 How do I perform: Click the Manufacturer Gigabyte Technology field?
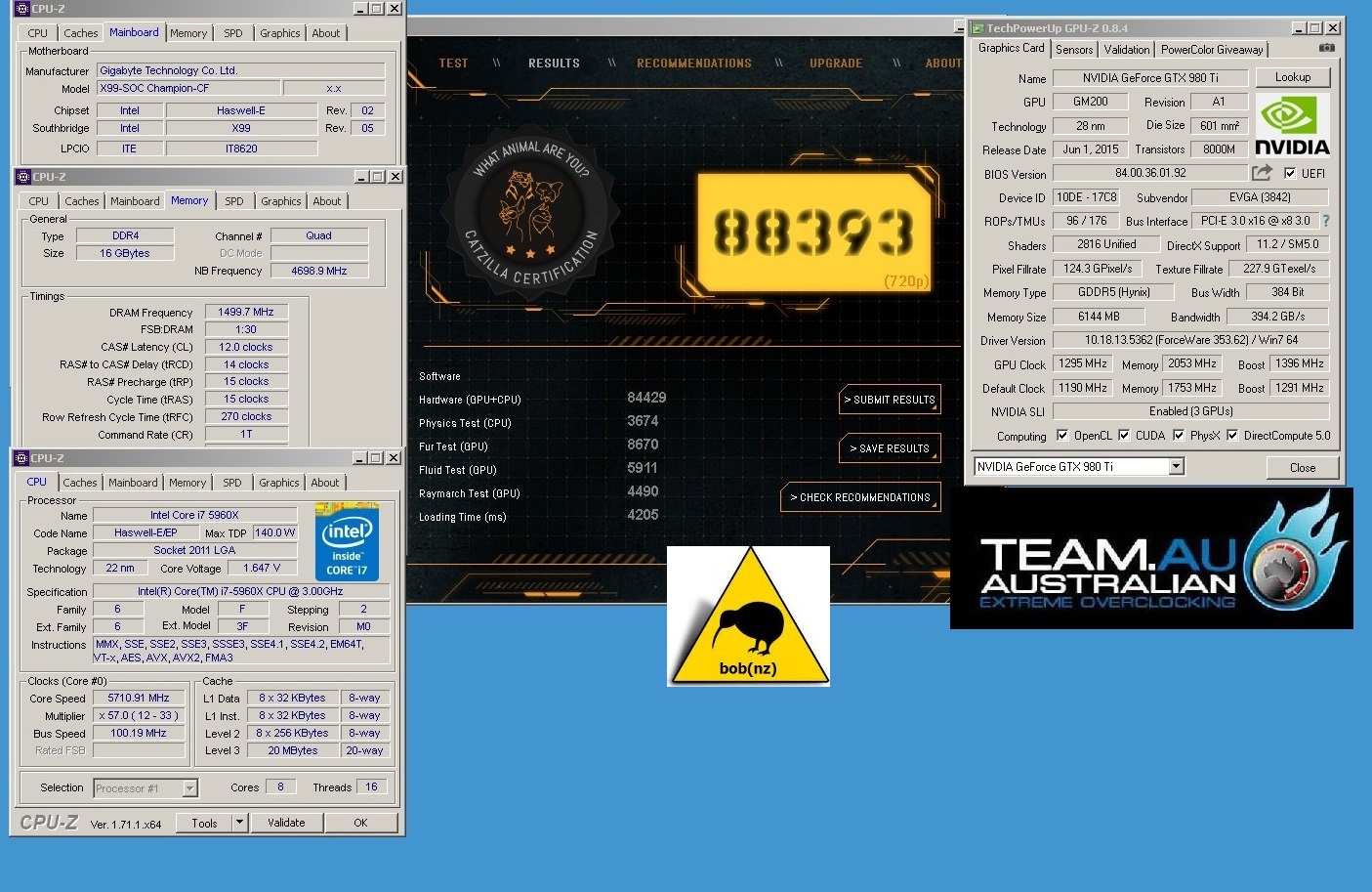[x=241, y=70]
